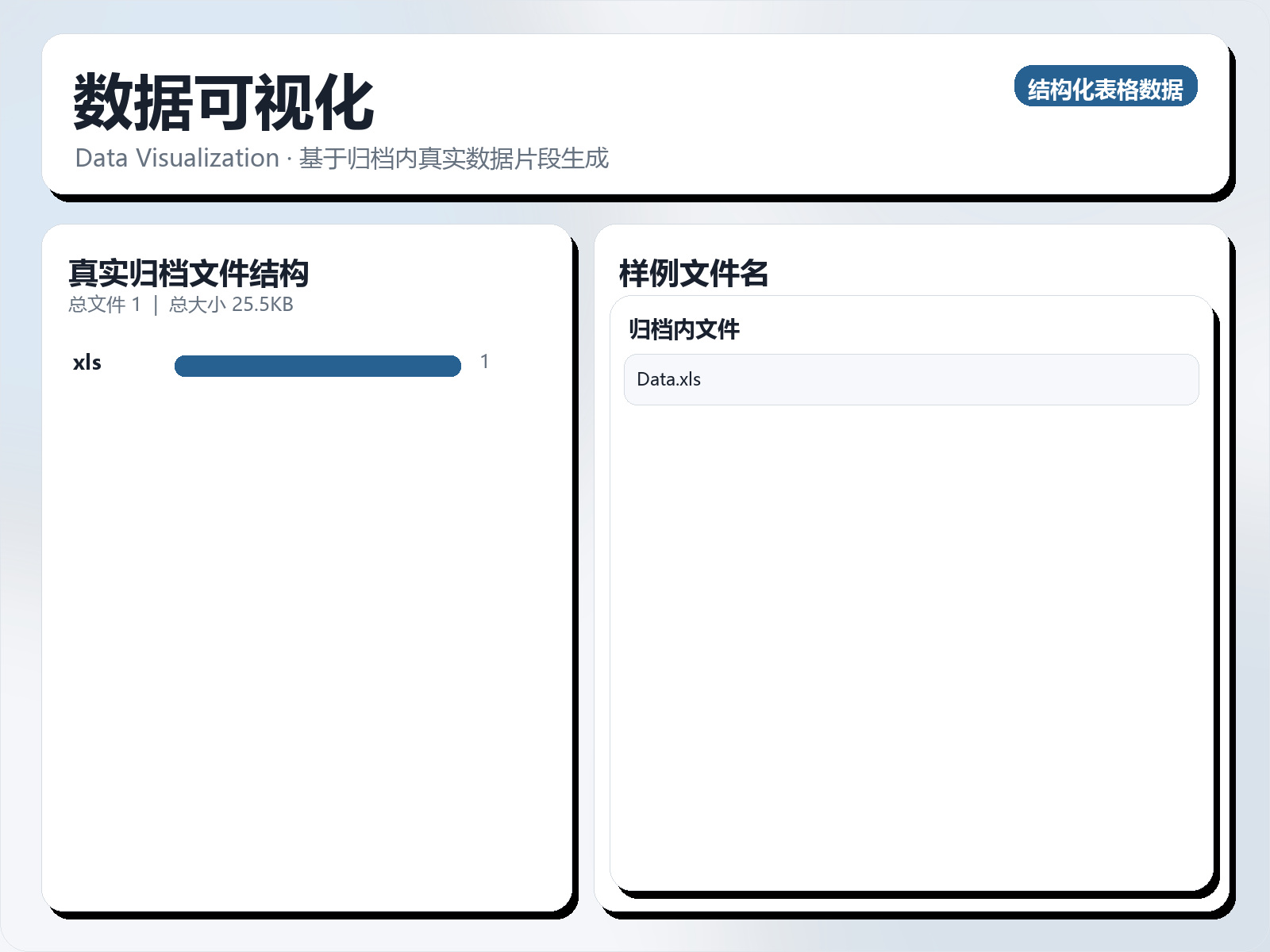Click the file count value 1
1270x952 pixels.
(484, 361)
